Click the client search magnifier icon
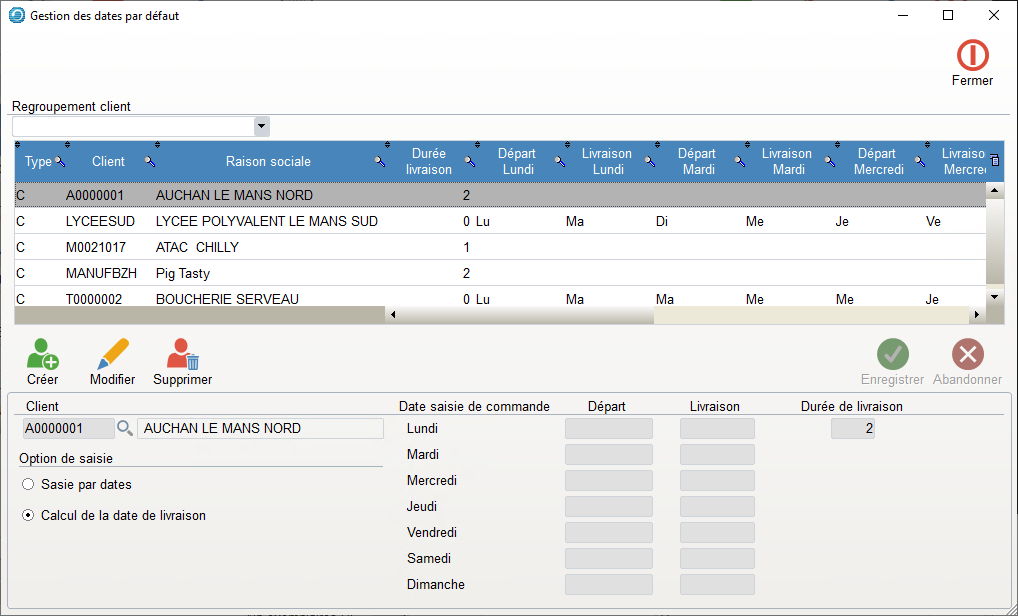Viewport: 1018px width, 616px height. tap(125, 428)
